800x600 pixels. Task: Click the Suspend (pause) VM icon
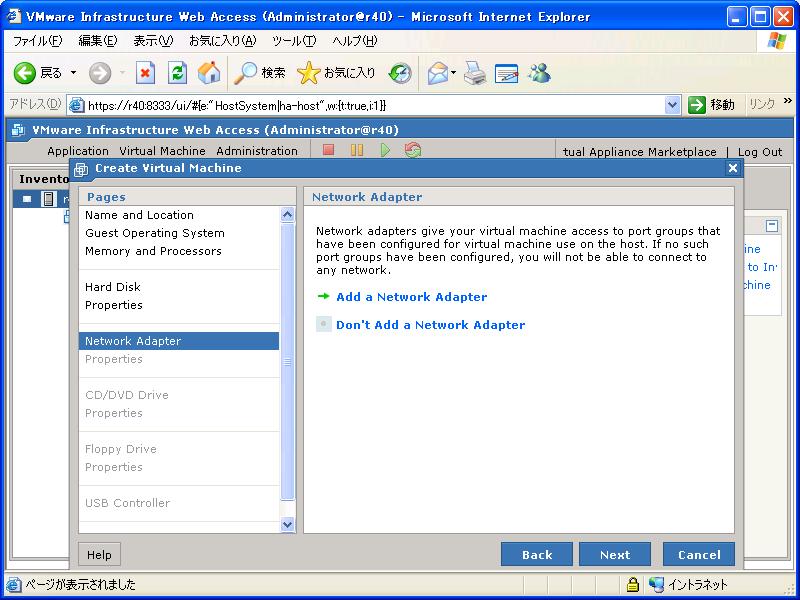pyautogui.click(x=357, y=150)
